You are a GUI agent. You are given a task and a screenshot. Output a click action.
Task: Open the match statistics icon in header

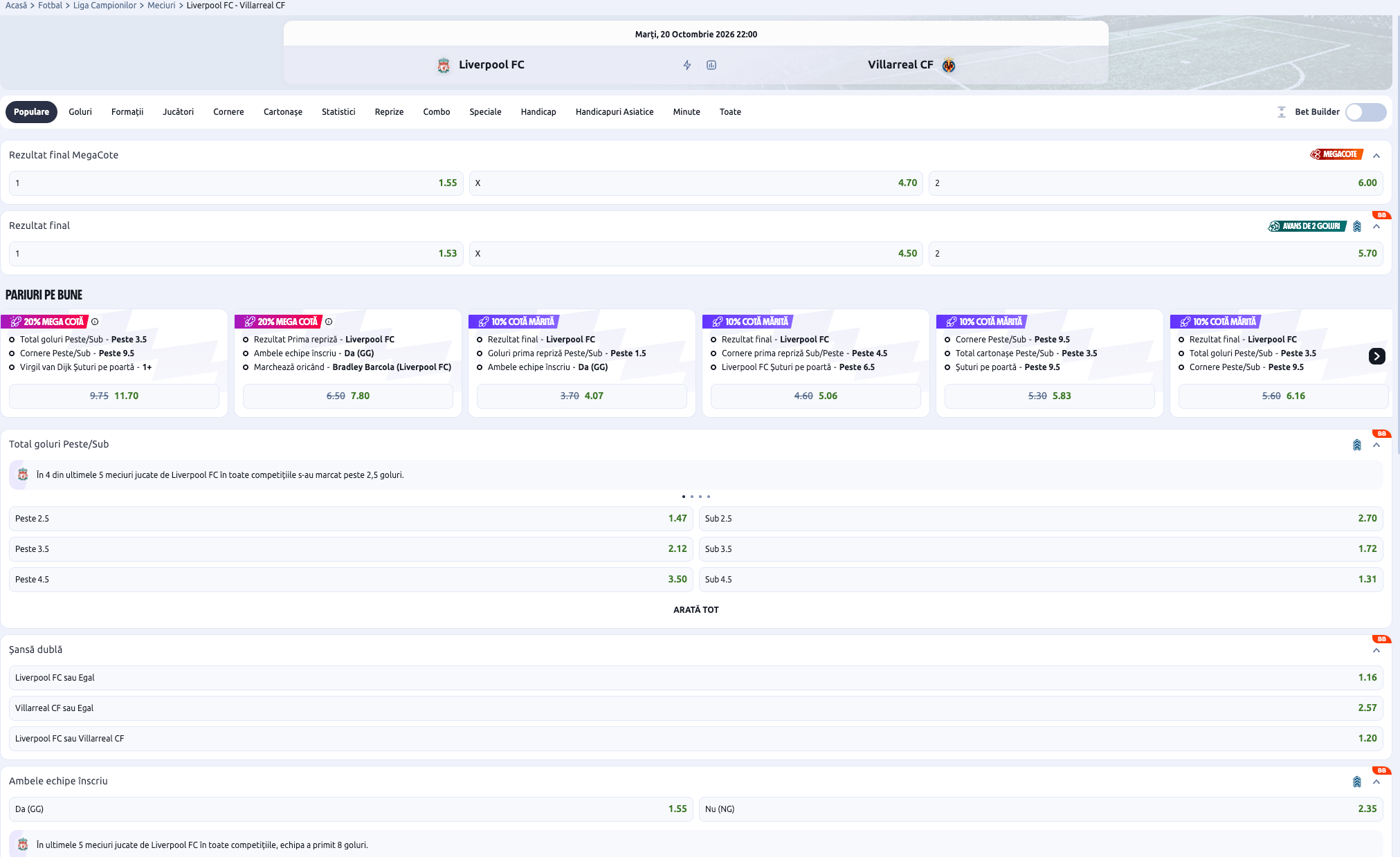pyautogui.click(x=711, y=65)
